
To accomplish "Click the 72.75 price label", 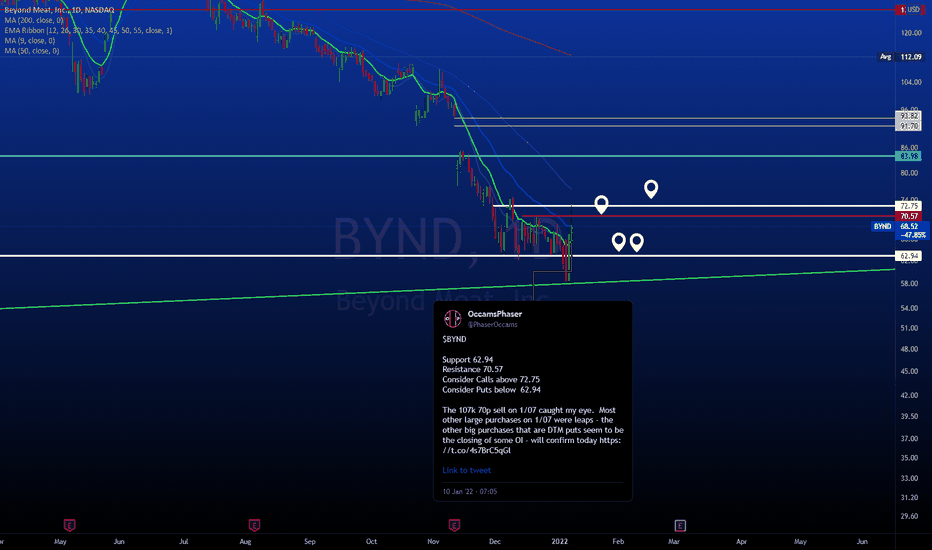I will pyautogui.click(x=909, y=206).
